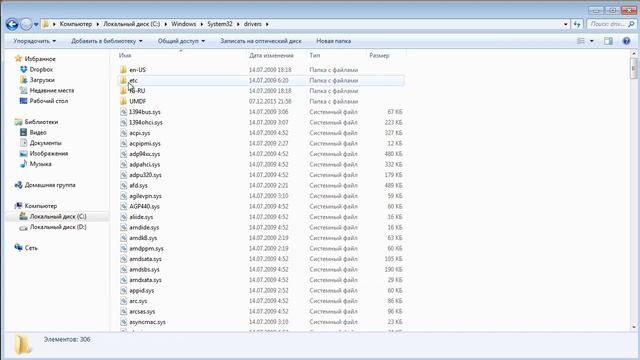640x360 pixels.
Task: Open view options dropdown arrow
Action: point(592,41)
